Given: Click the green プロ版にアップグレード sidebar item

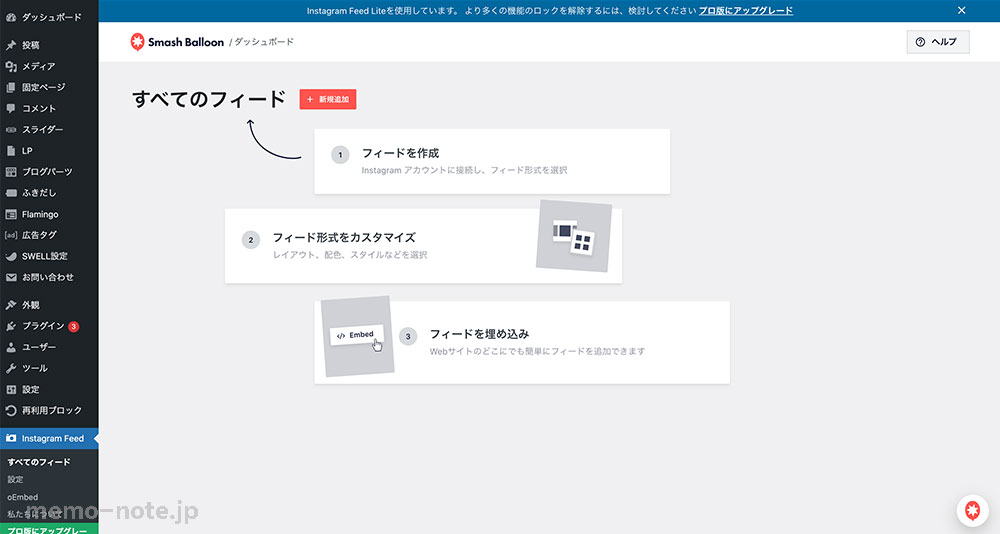Looking at the screenshot, I should click(x=49, y=529).
